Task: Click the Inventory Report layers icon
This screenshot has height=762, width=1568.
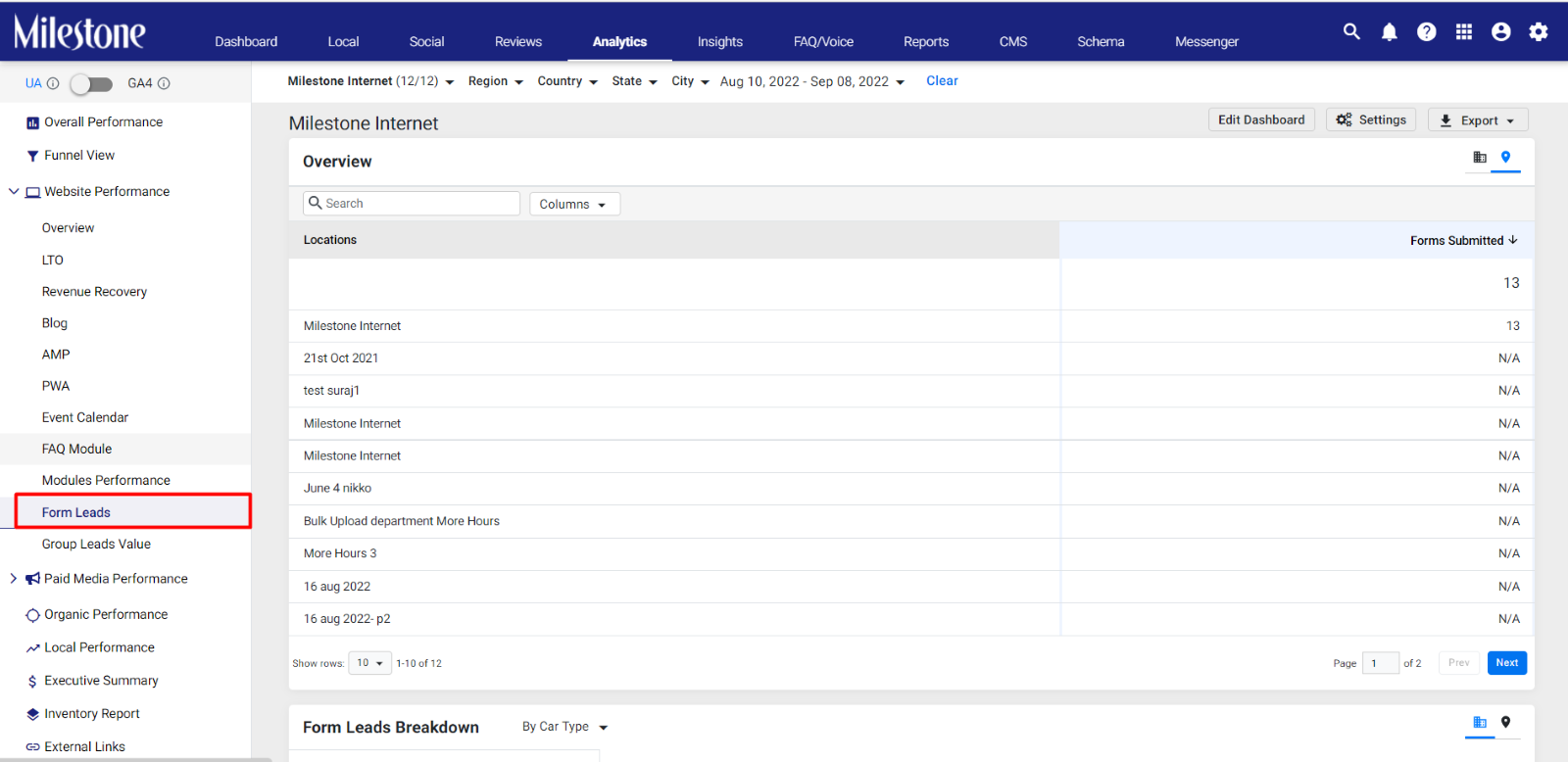Action: click(32, 714)
